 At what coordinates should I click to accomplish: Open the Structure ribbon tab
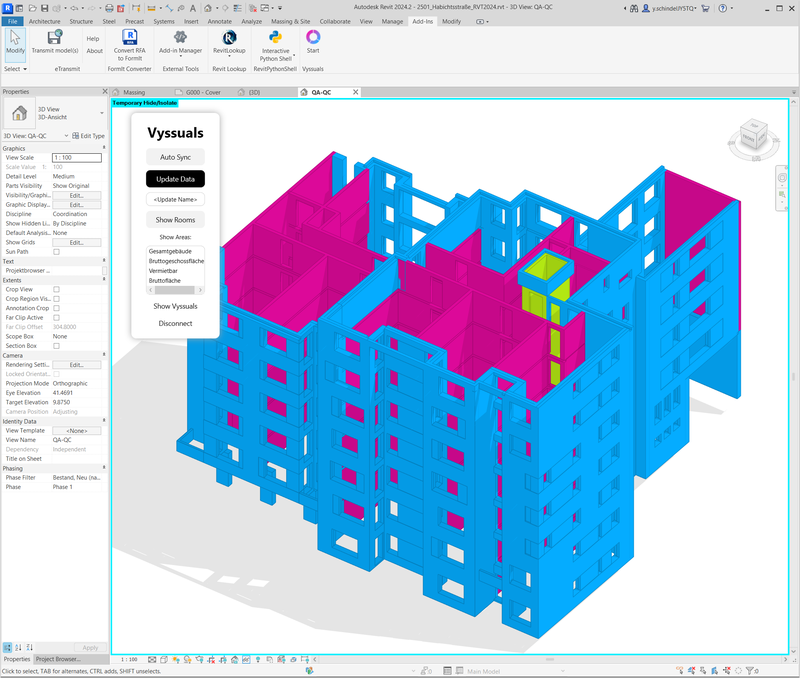pyautogui.click(x=81, y=21)
